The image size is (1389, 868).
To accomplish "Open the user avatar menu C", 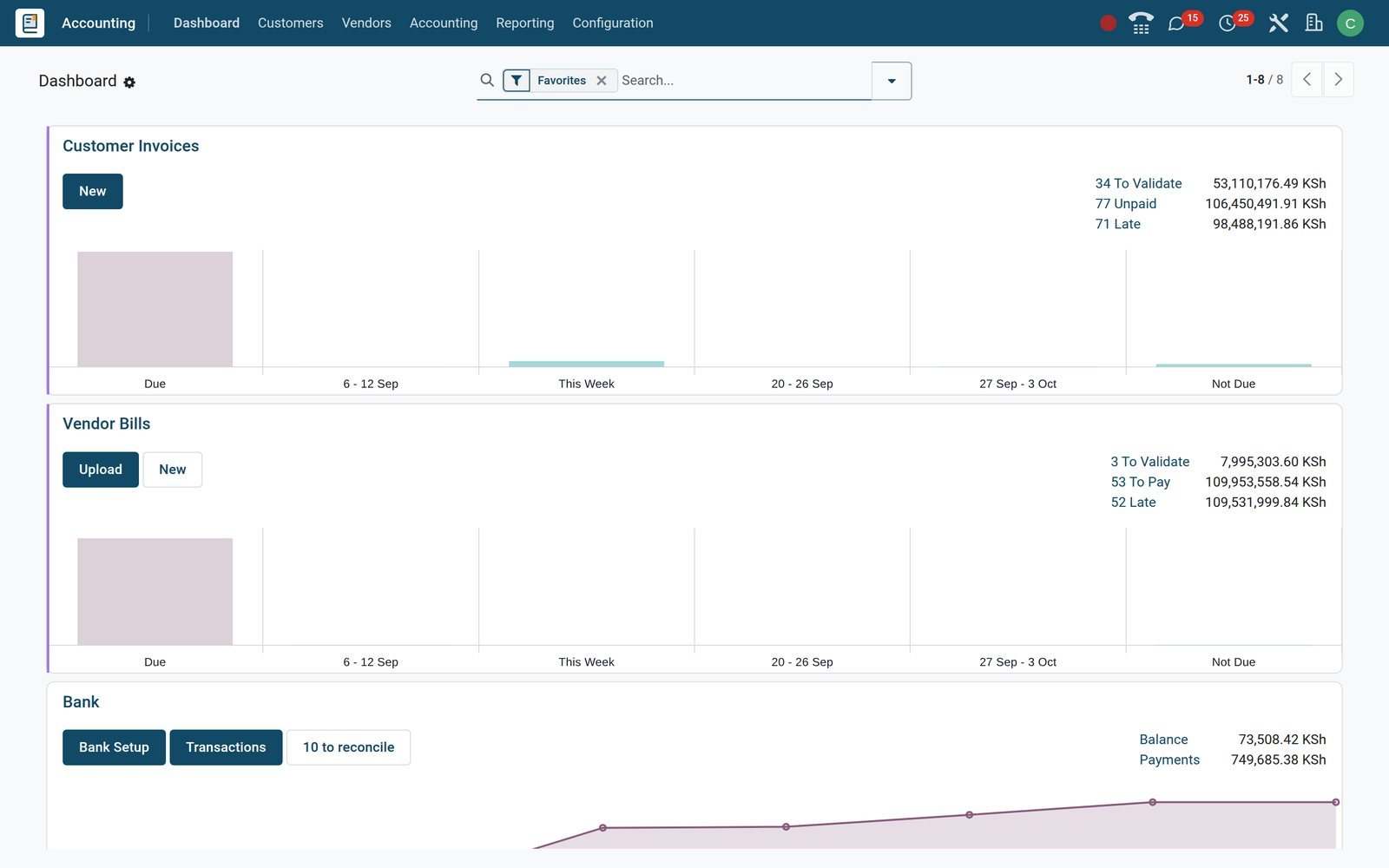I will (x=1350, y=23).
